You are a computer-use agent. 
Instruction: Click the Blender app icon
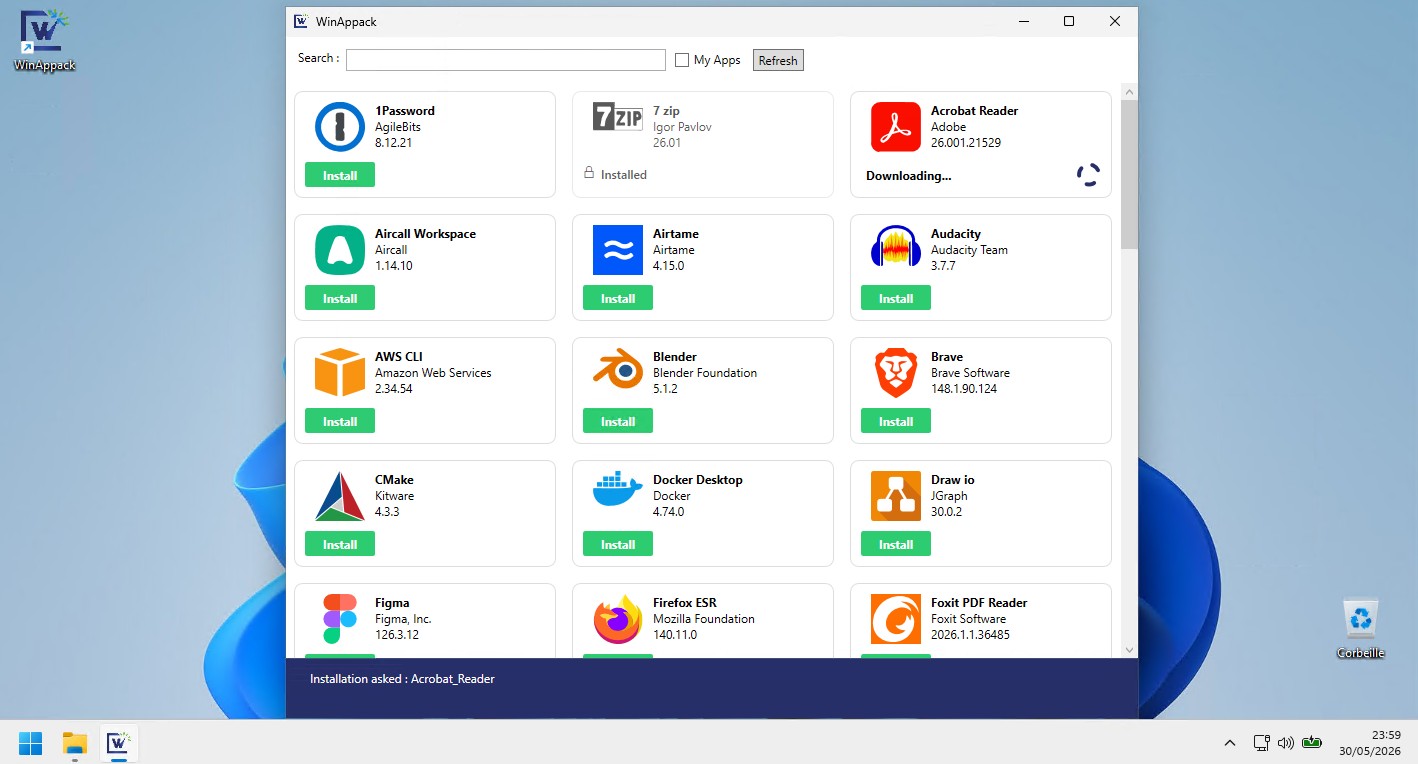pos(618,369)
